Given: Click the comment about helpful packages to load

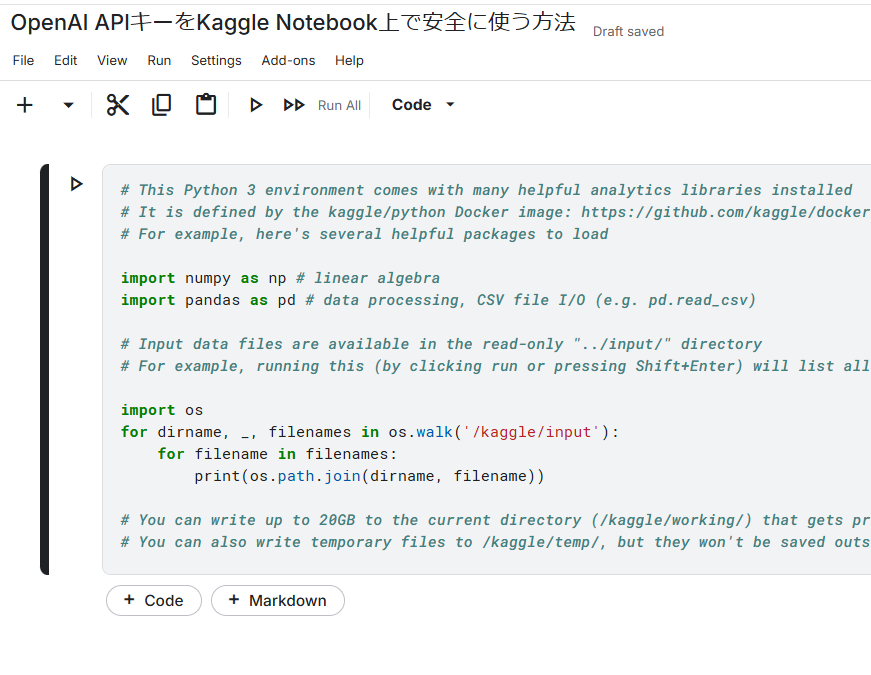Looking at the screenshot, I should click(x=365, y=234).
